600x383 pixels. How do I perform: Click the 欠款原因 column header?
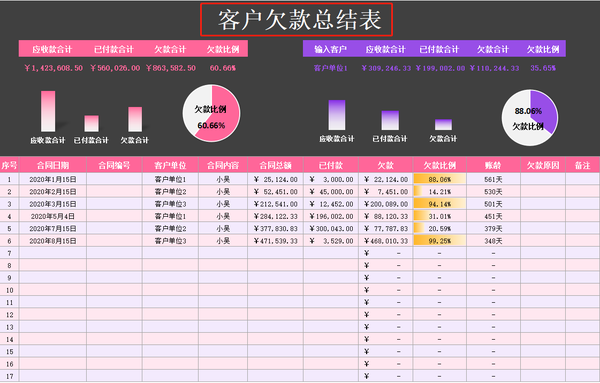pos(543,165)
